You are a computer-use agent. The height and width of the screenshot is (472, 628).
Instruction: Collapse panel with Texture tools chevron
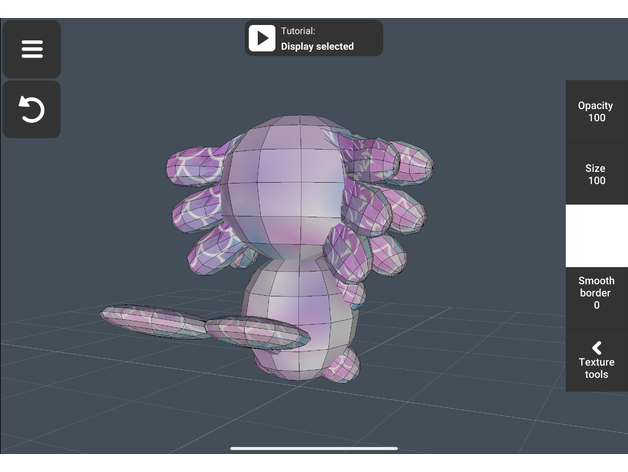(596, 360)
